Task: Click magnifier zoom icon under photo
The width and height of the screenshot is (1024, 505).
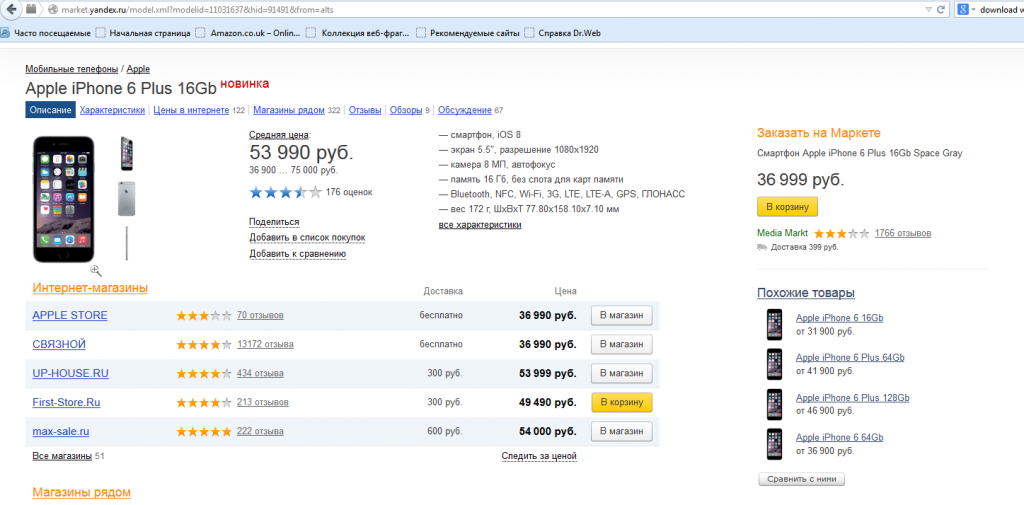Action: pos(96,270)
